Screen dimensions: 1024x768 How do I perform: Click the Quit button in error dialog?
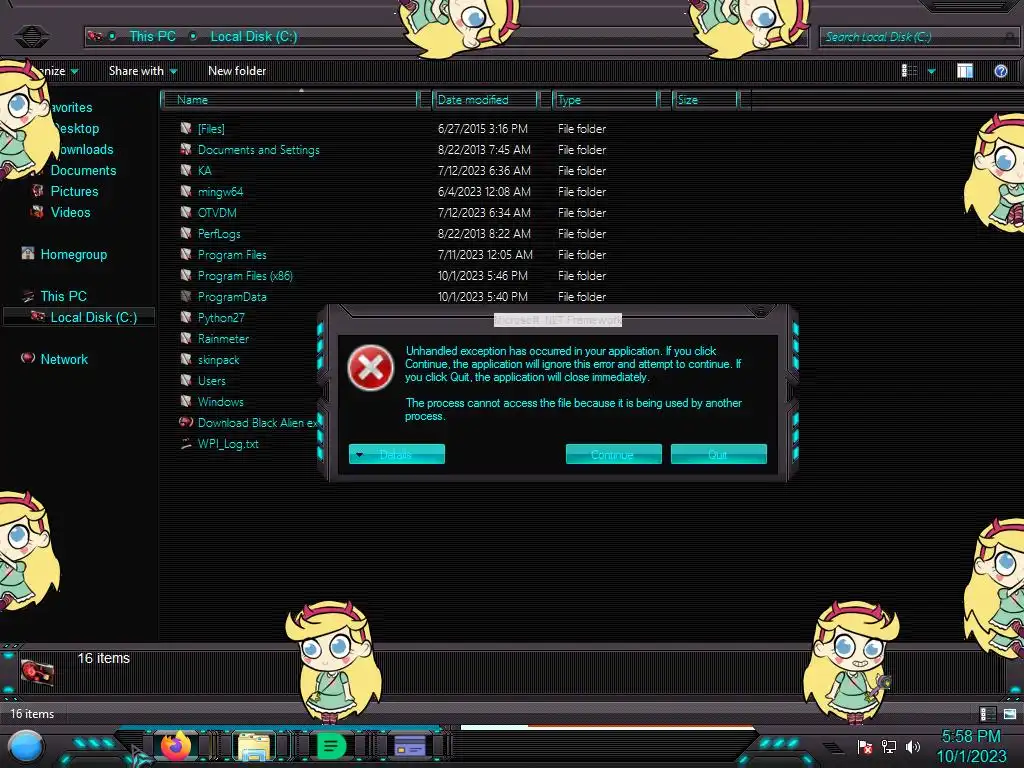718,454
